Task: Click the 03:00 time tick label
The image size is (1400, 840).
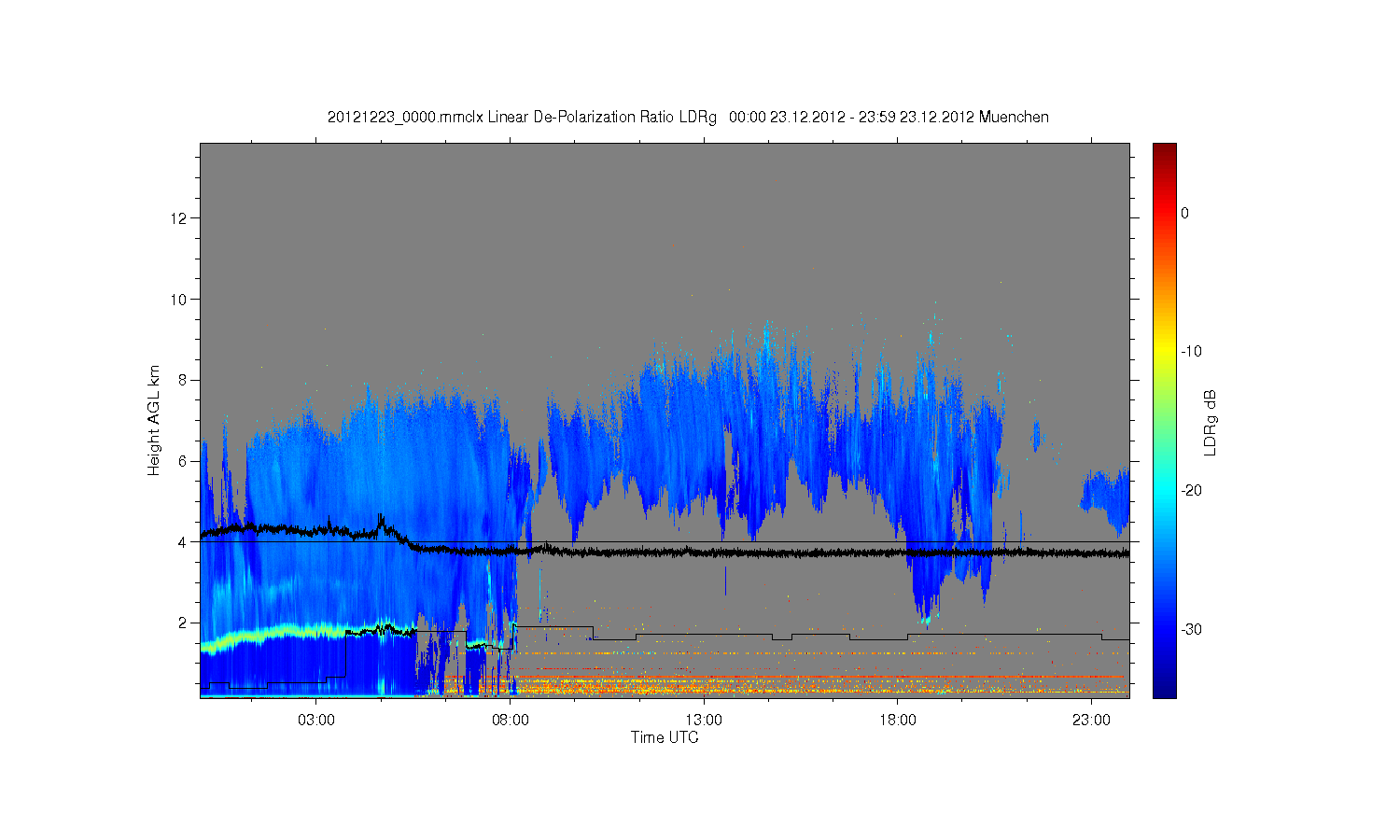Action: coord(316,721)
